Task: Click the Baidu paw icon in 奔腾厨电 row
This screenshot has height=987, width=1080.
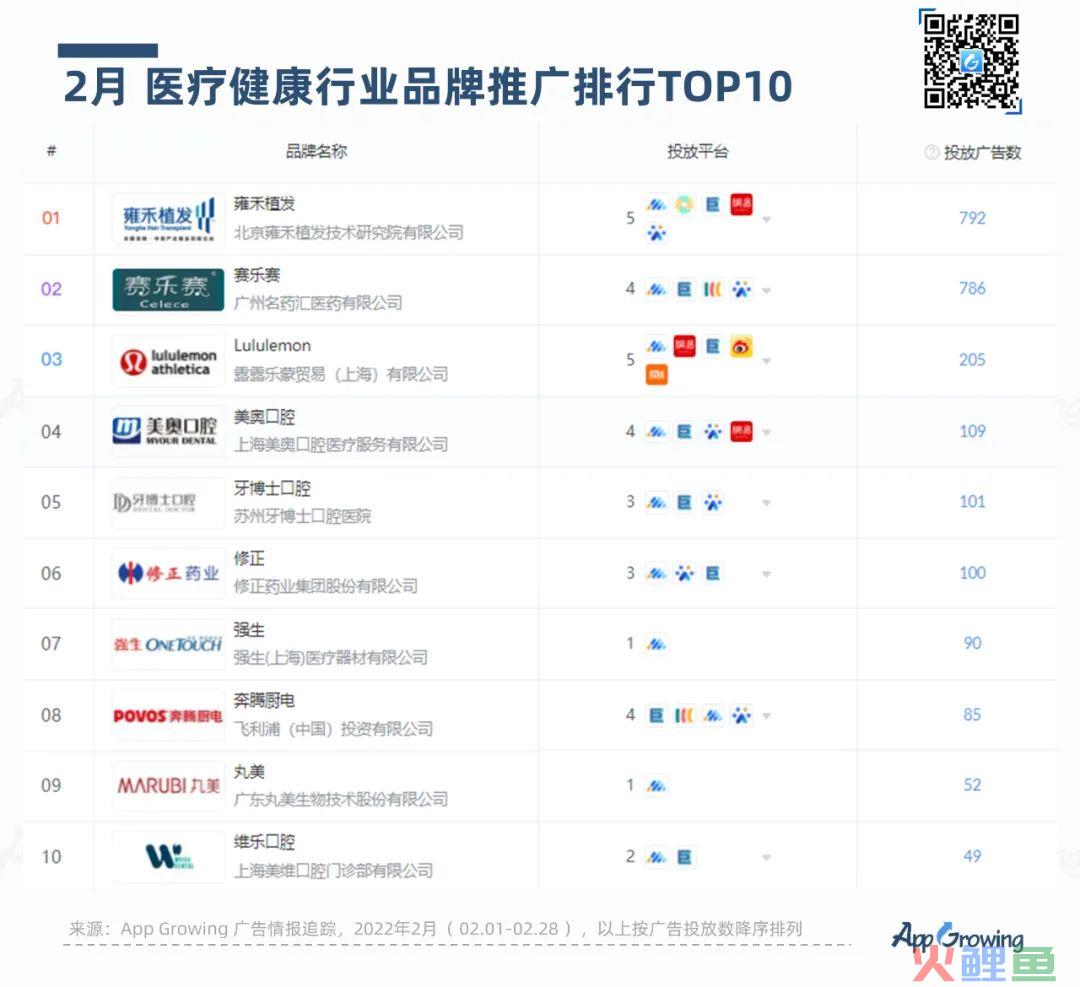Action: (x=741, y=716)
